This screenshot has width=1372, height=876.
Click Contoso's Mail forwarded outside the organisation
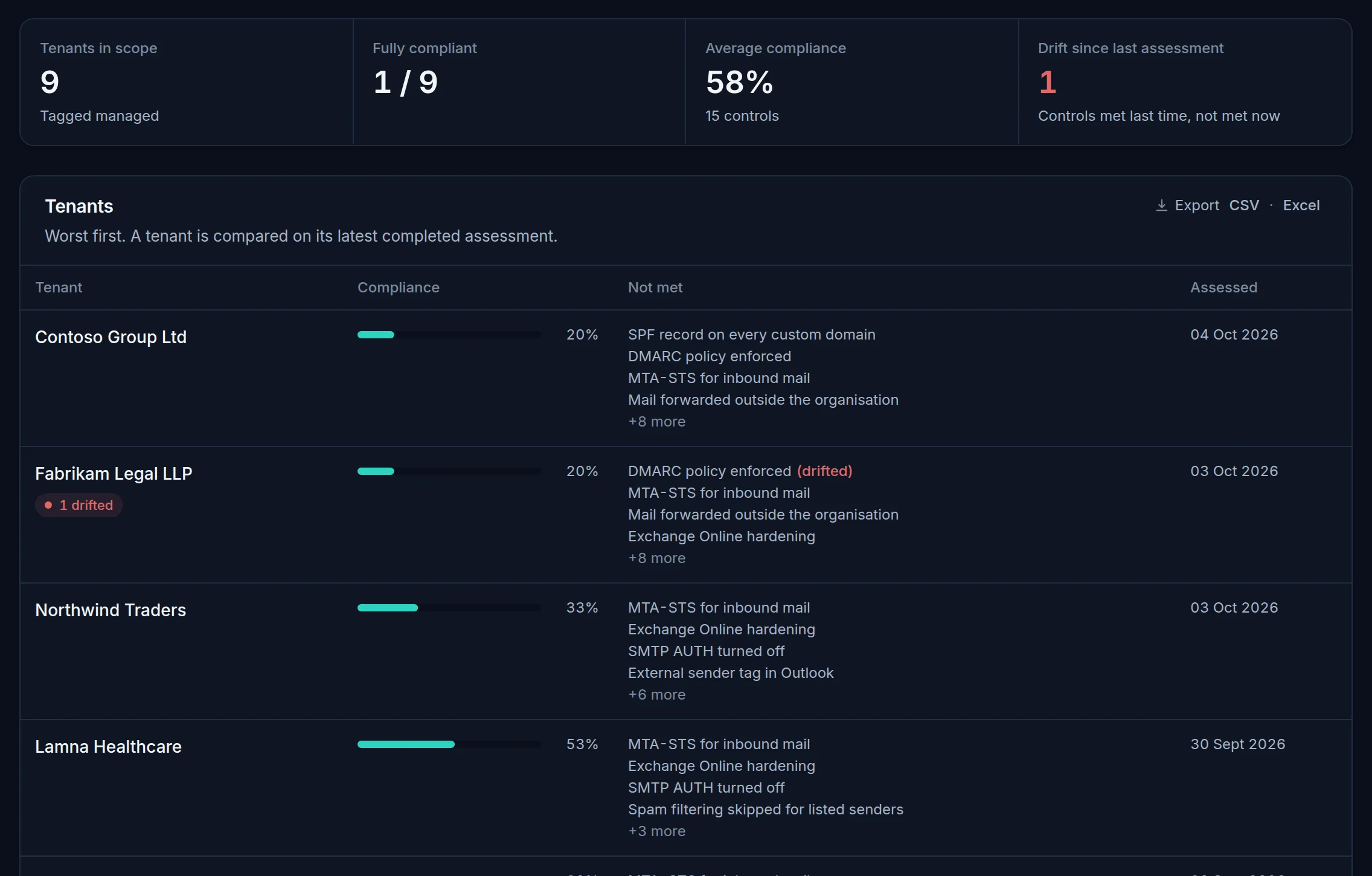(x=763, y=400)
